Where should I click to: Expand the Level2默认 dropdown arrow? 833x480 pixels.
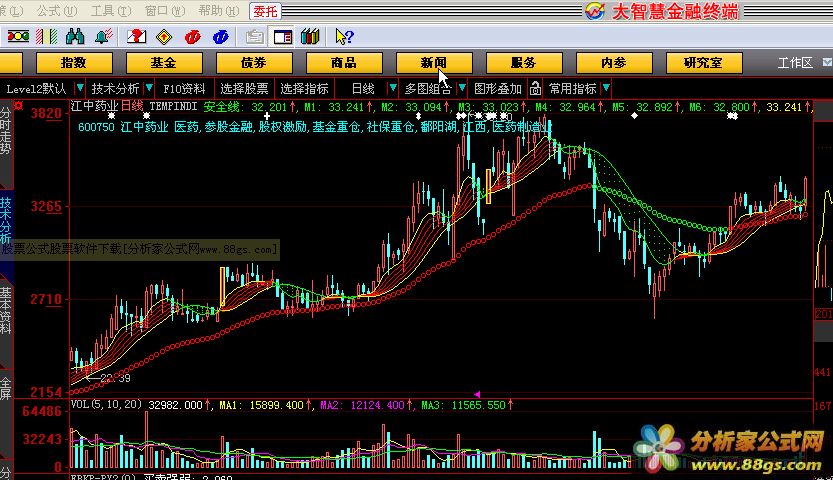click(80, 88)
